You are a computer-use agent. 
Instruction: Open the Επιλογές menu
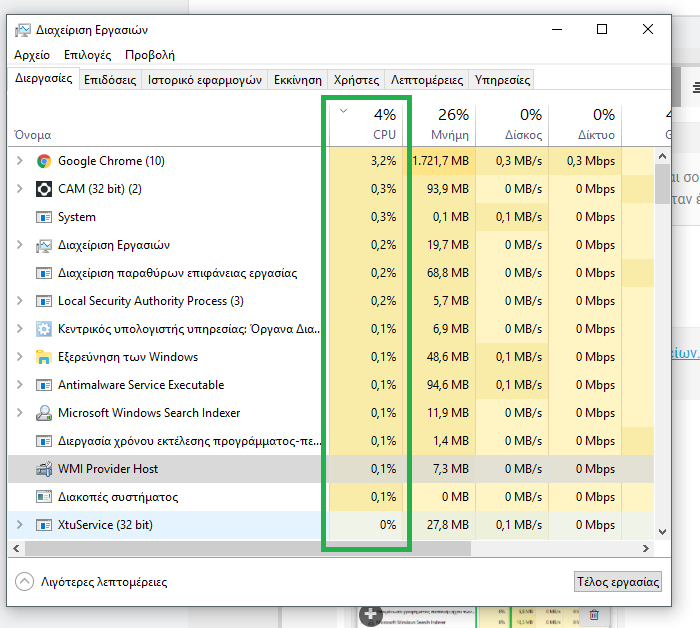88,55
